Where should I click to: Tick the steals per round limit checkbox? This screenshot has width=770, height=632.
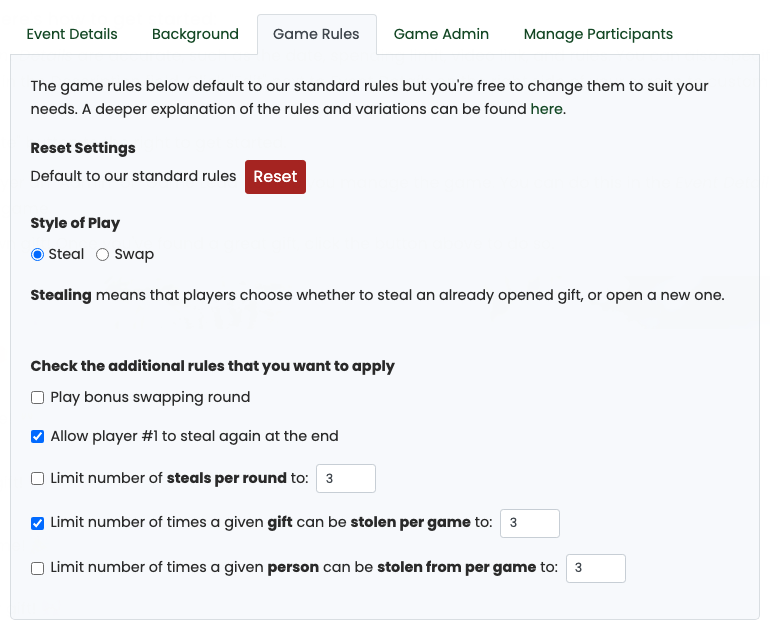pos(38,478)
